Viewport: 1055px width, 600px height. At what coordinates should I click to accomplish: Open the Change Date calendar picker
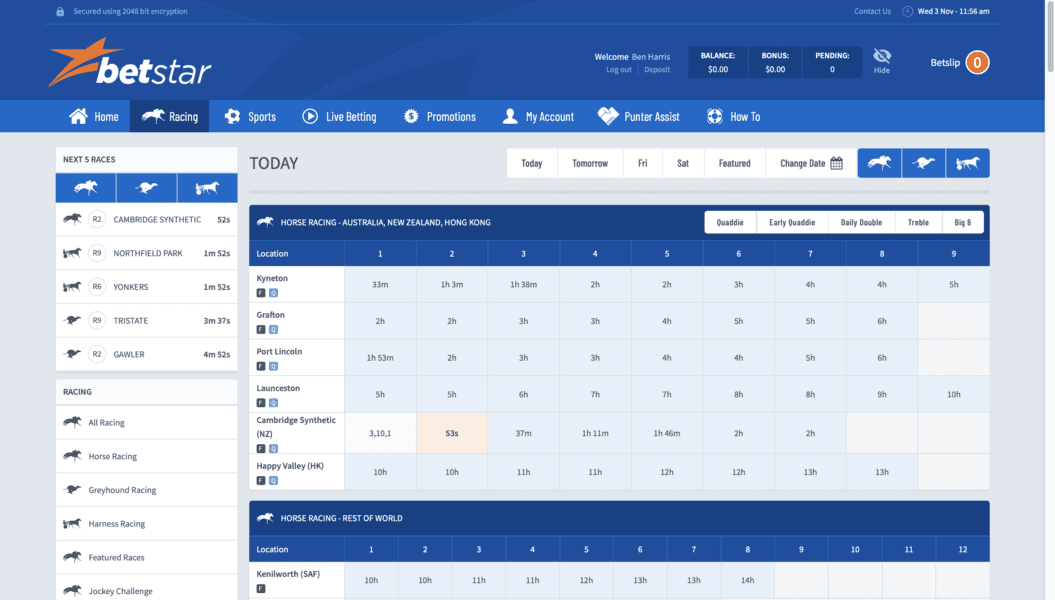coord(836,162)
